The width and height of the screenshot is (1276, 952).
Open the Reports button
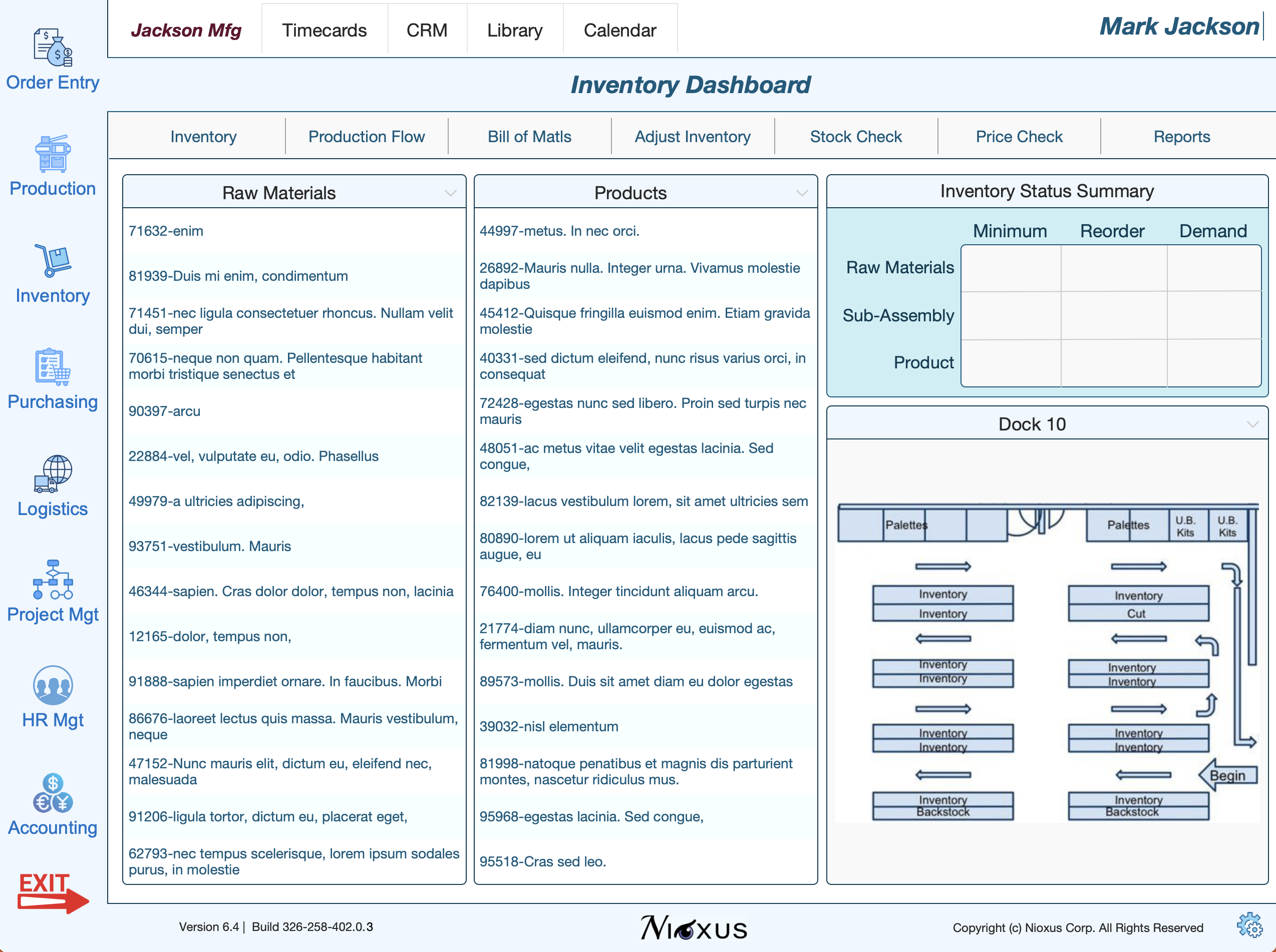pyautogui.click(x=1181, y=137)
